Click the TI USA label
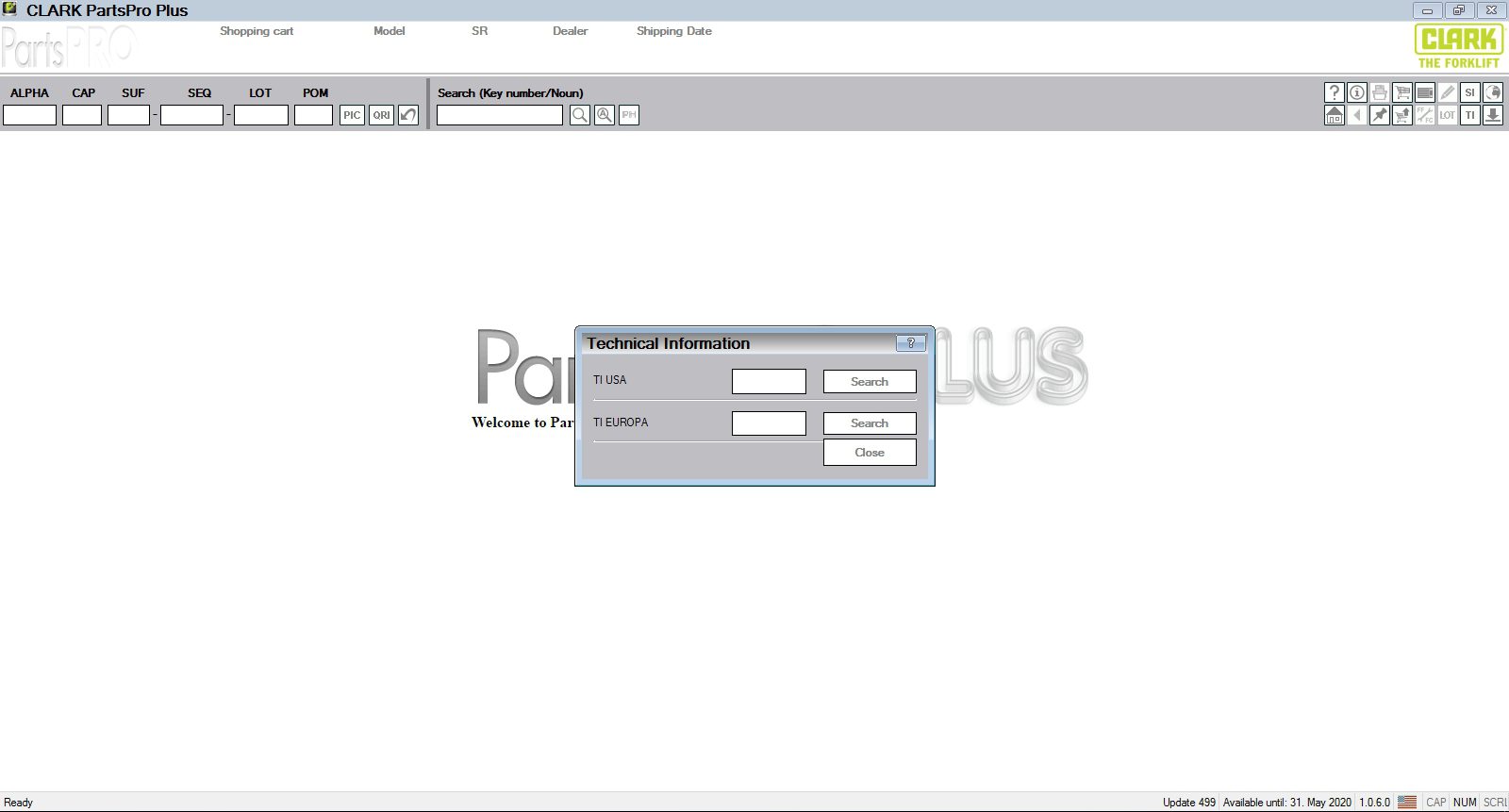1509x812 pixels. [x=609, y=380]
